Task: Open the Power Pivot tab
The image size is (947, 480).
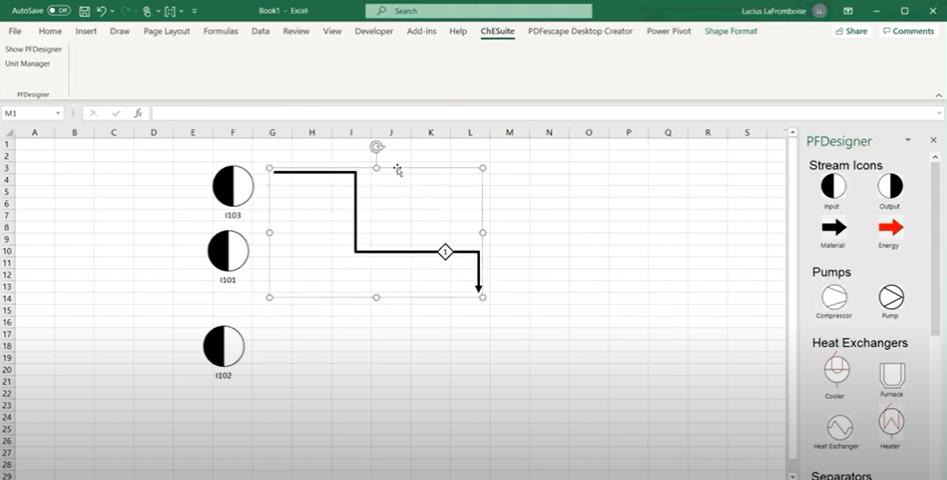Action: (669, 31)
